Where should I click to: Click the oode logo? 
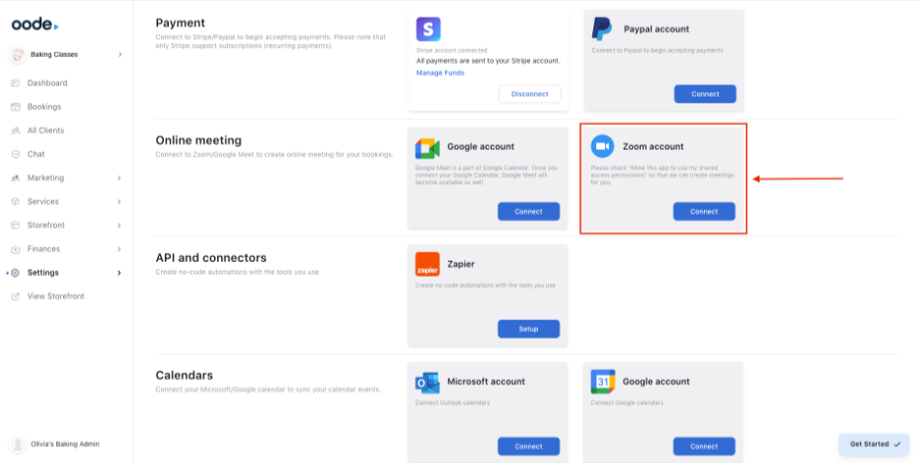pos(35,23)
